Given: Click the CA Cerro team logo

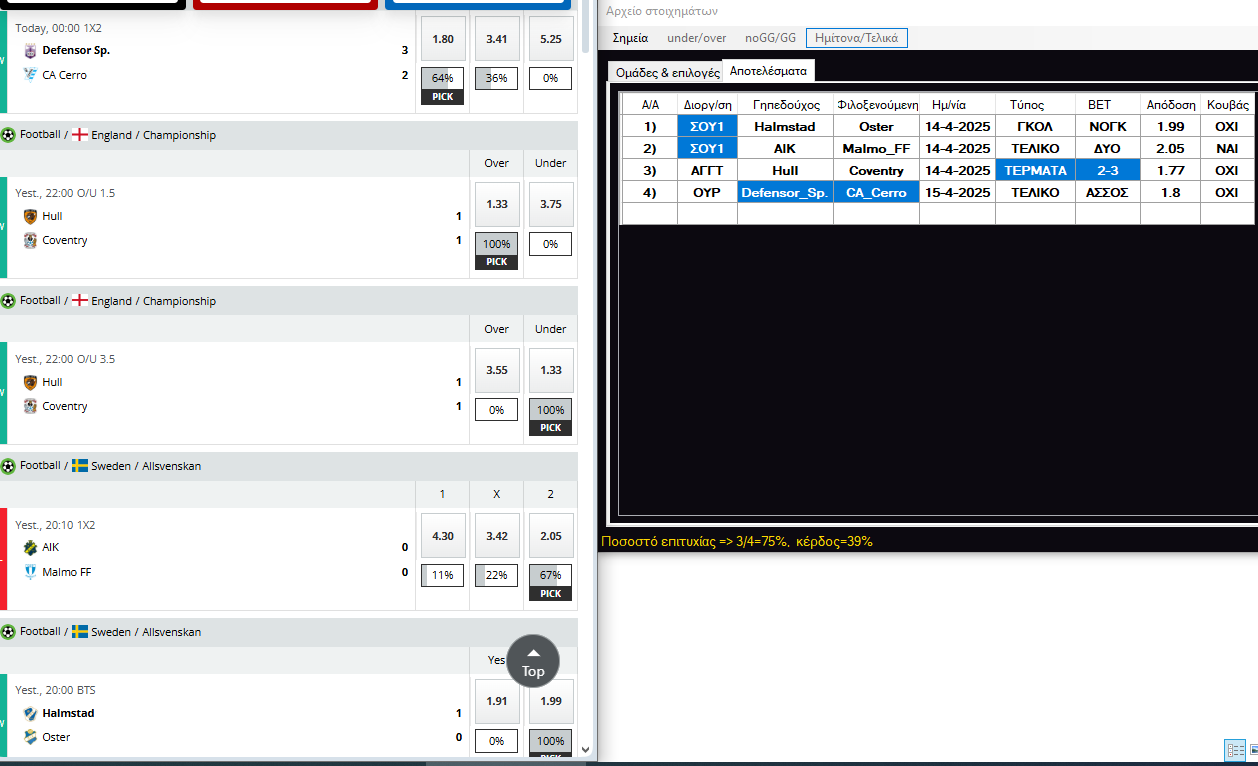Looking at the screenshot, I should (x=30, y=75).
